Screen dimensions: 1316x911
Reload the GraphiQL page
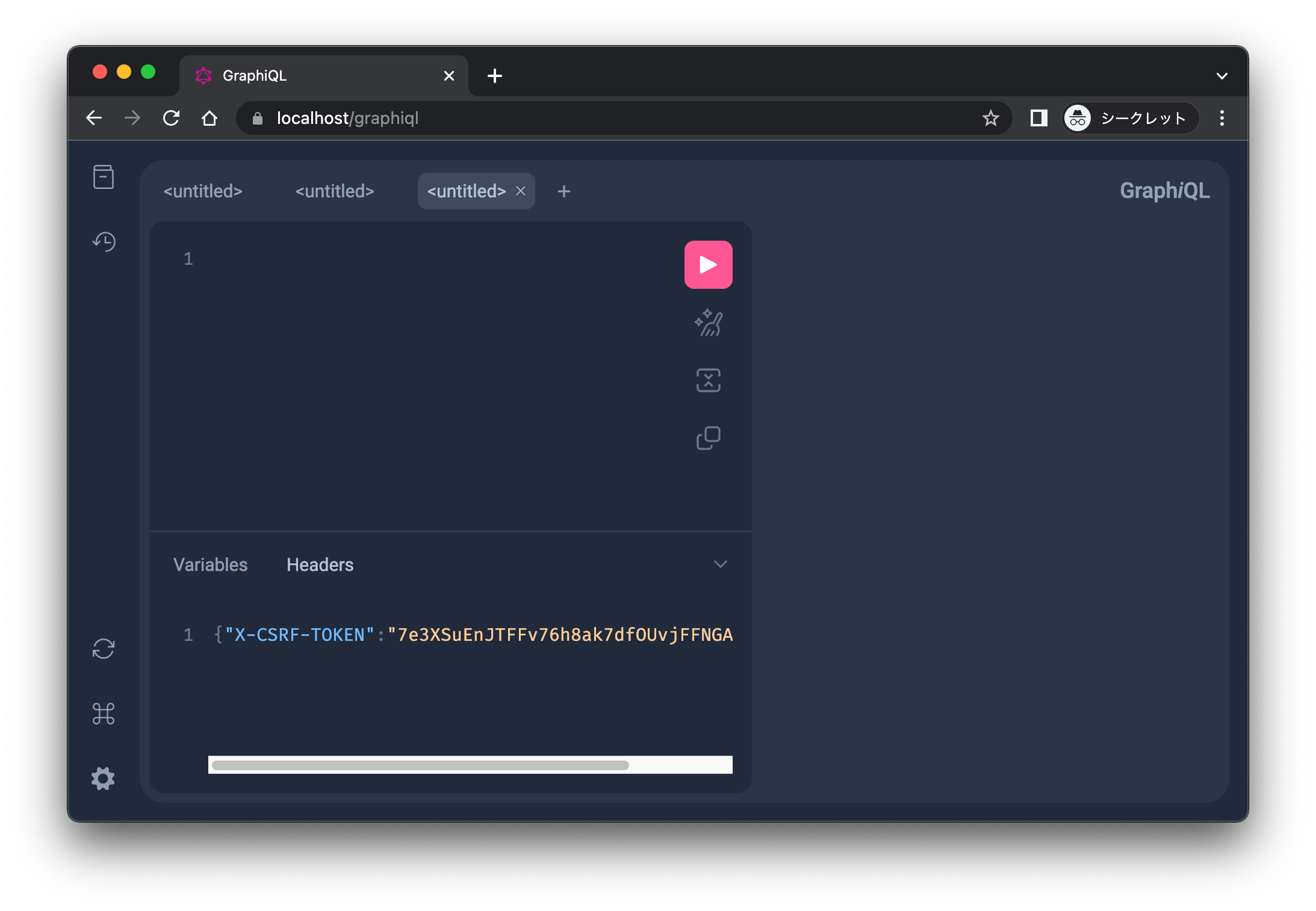171,118
